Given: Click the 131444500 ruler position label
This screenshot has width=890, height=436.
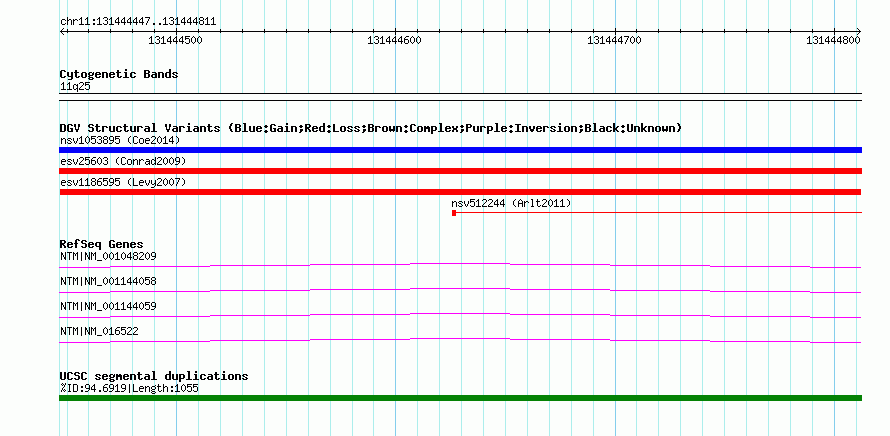Looking at the screenshot, I should pos(175,40).
